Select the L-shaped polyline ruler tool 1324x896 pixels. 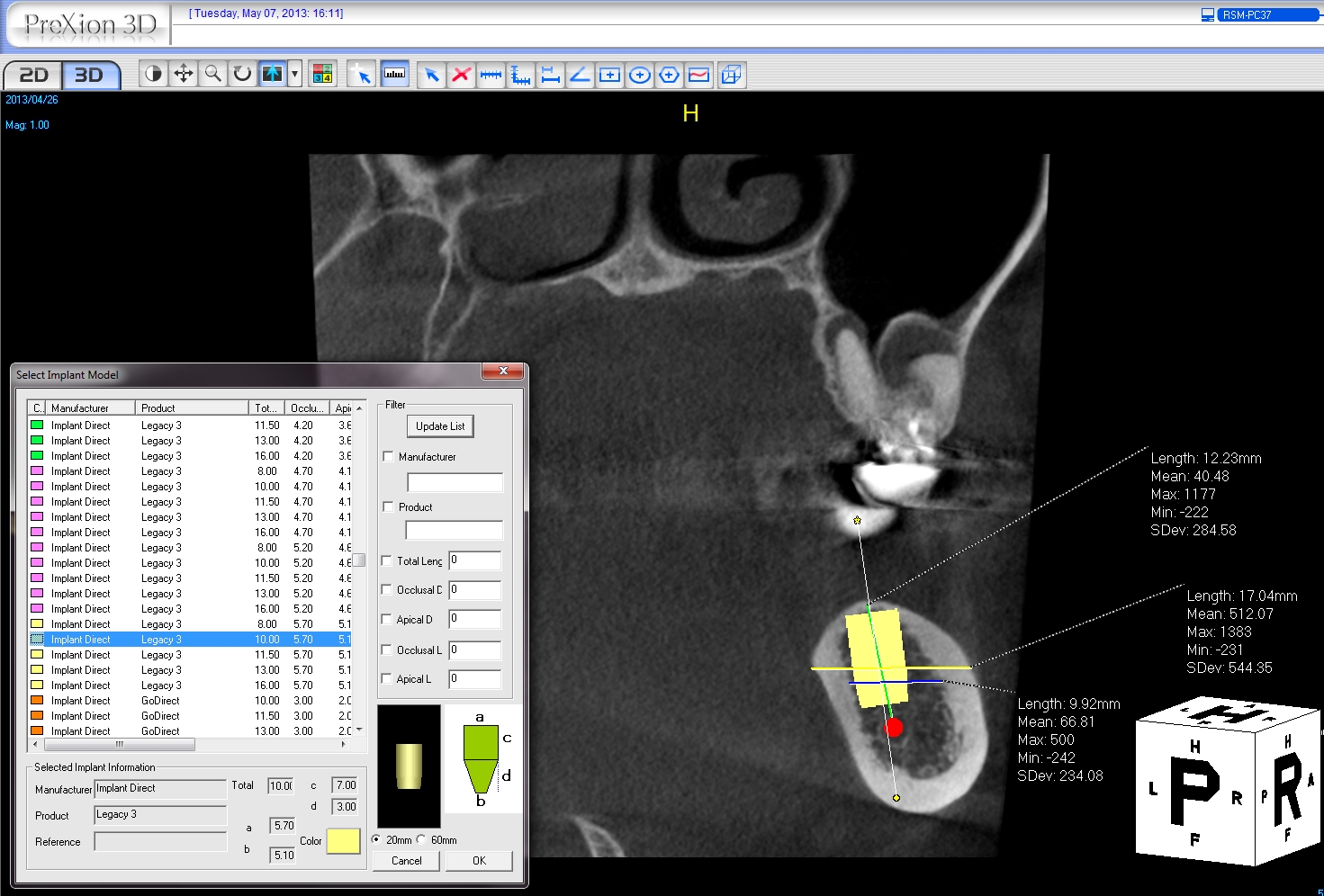tap(520, 75)
